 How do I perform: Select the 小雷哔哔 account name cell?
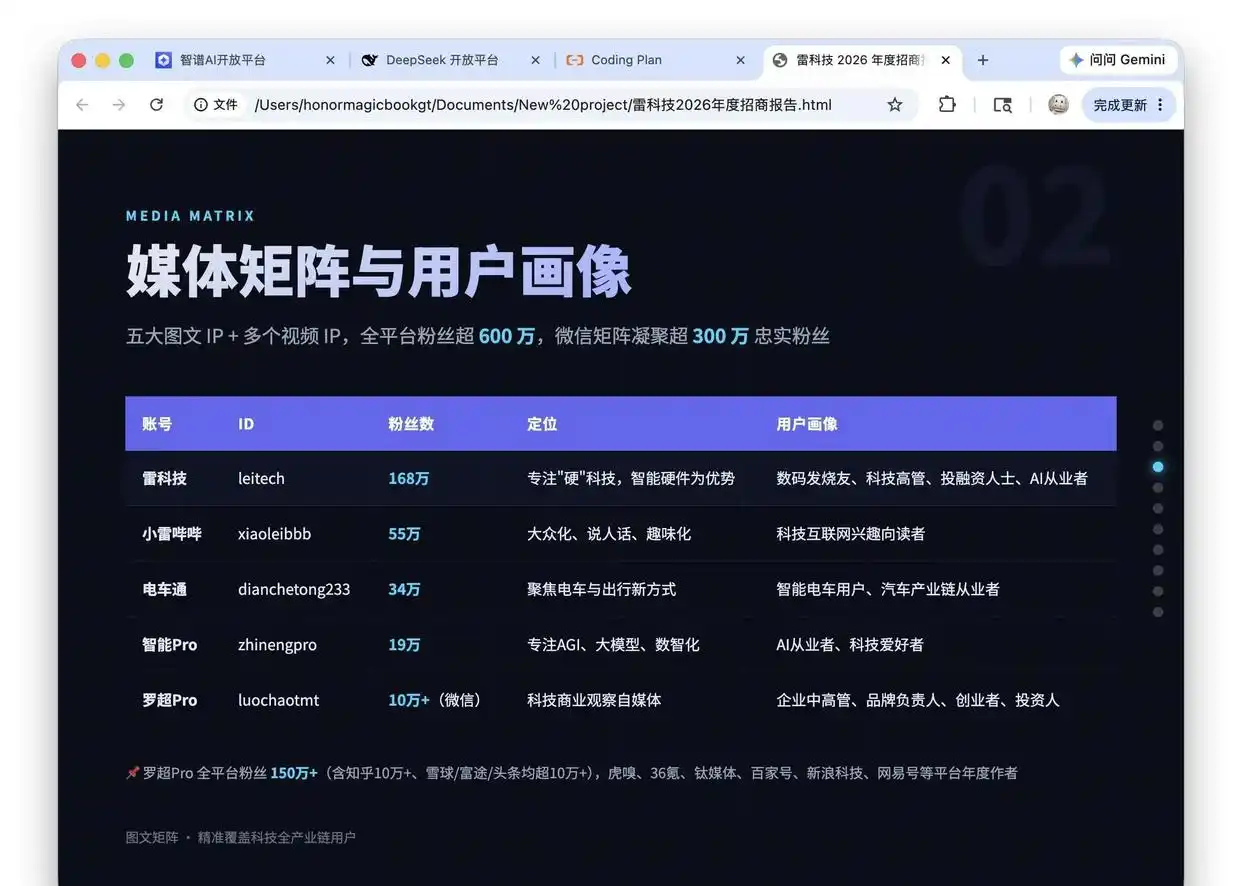point(172,534)
